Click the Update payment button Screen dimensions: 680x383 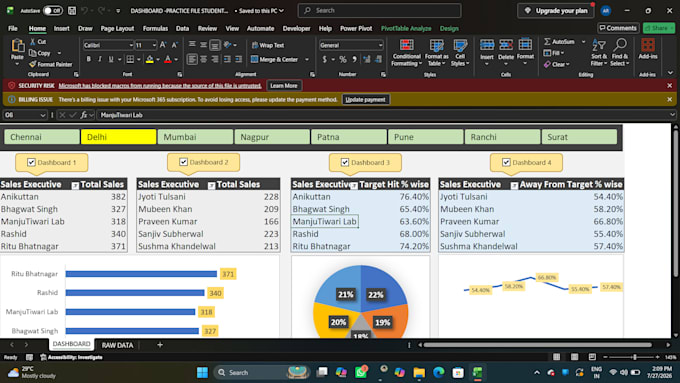(x=365, y=99)
